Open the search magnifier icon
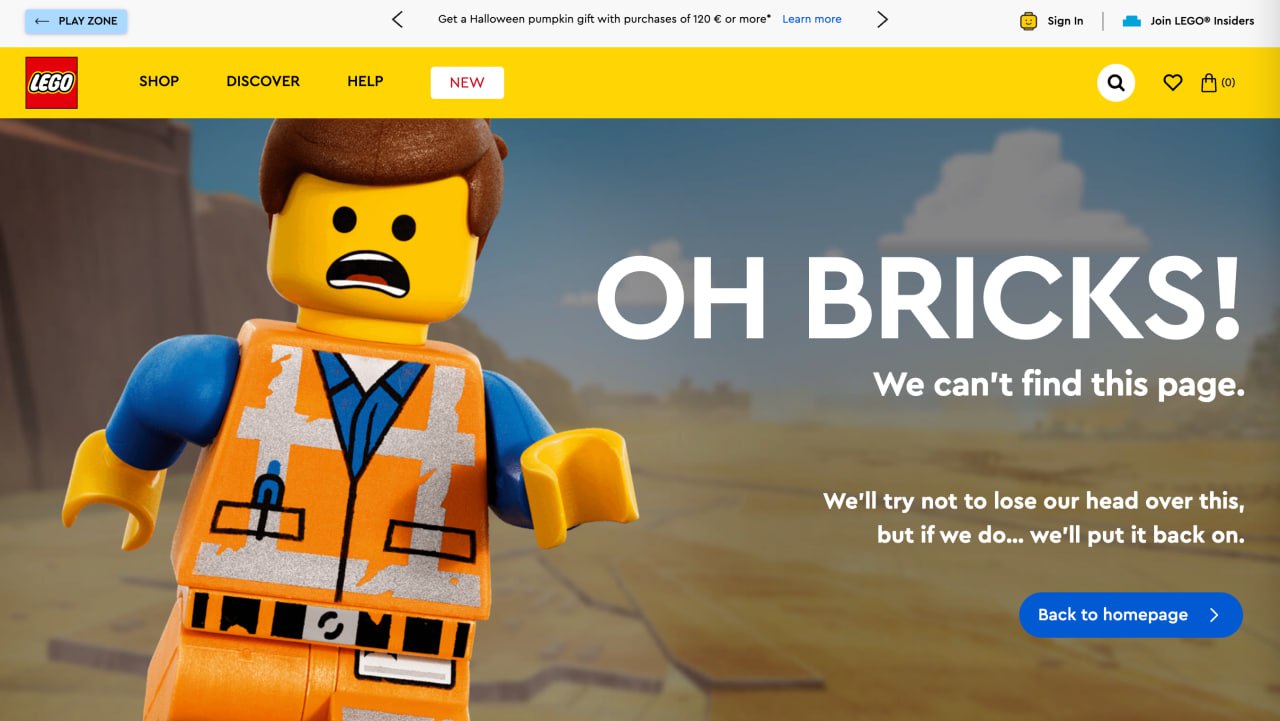The width and height of the screenshot is (1280, 721). click(1116, 83)
